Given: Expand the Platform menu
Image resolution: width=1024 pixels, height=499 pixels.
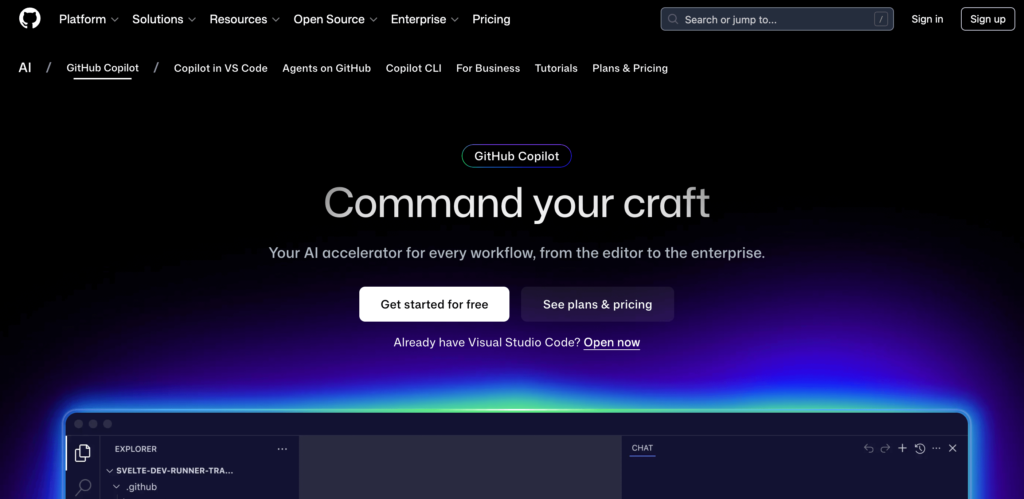Looking at the screenshot, I should [89, 19].
